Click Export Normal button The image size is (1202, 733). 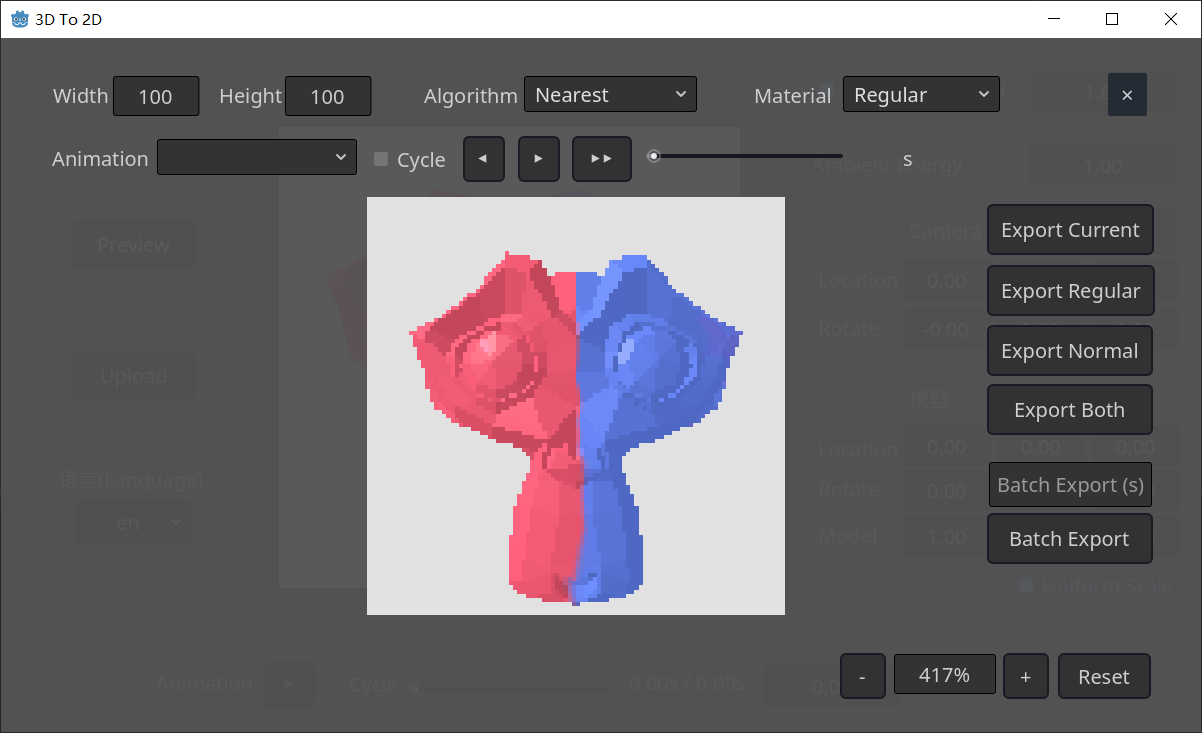[1070, 351]
